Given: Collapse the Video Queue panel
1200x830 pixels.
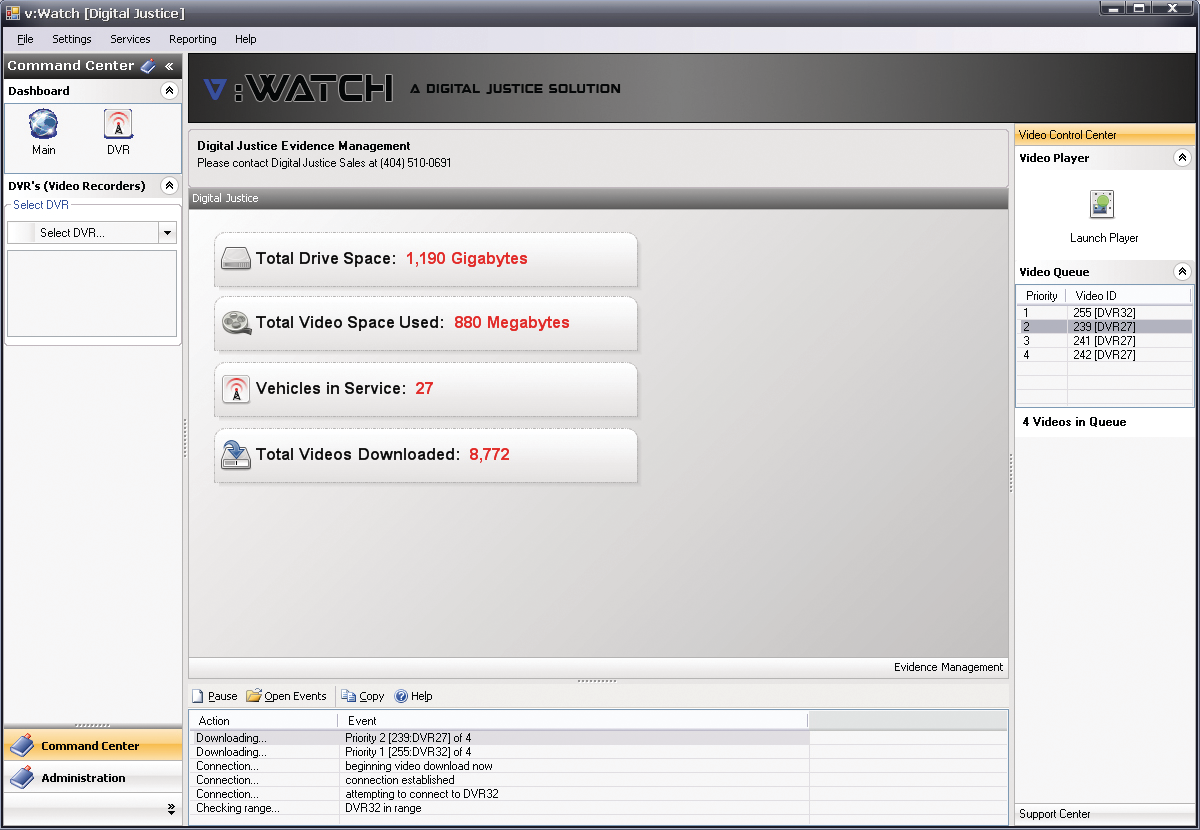Looking at the screenshot, I should pos(1183,271).
